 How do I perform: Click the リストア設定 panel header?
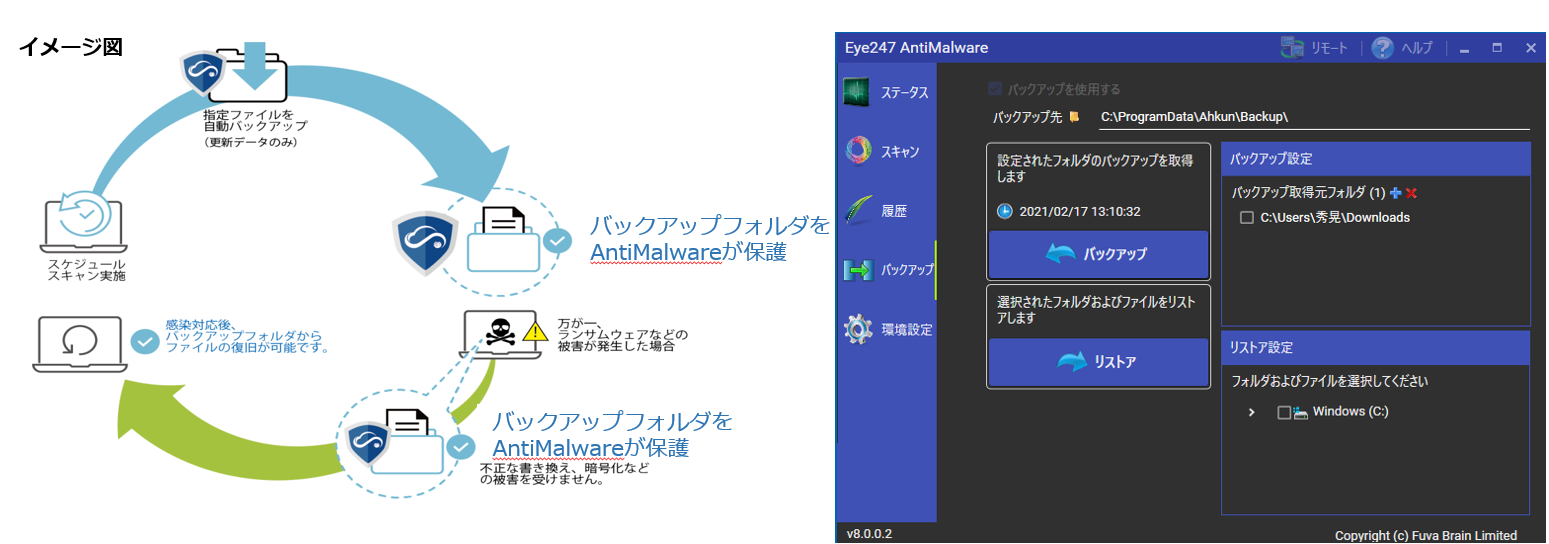pos(1376,348)
